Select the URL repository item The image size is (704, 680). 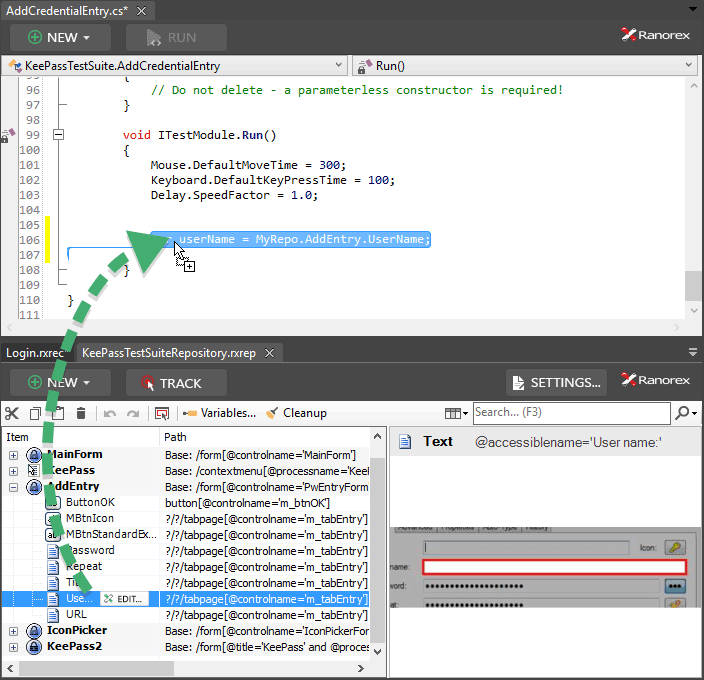tap(76, 614)
